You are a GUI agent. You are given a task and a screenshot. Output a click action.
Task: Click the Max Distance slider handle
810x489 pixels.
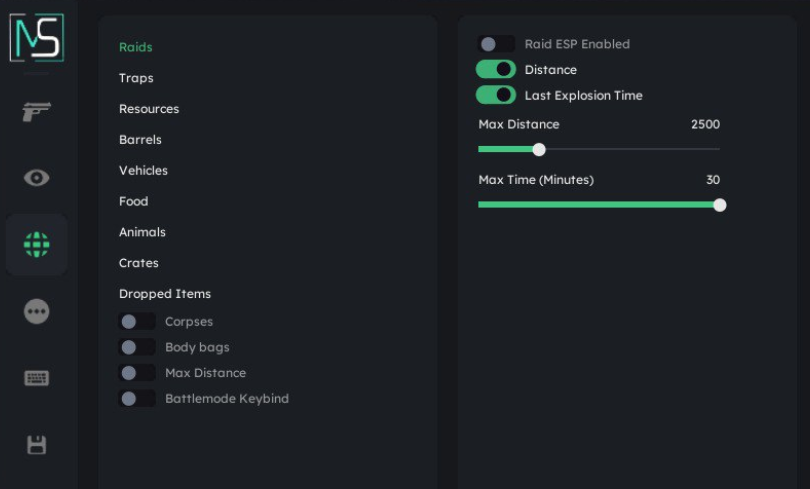539,150
